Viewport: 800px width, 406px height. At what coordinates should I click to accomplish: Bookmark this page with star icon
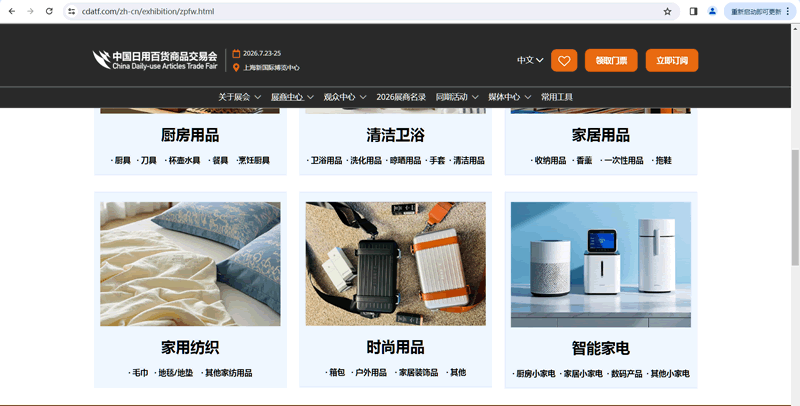[x=667, y=11]
